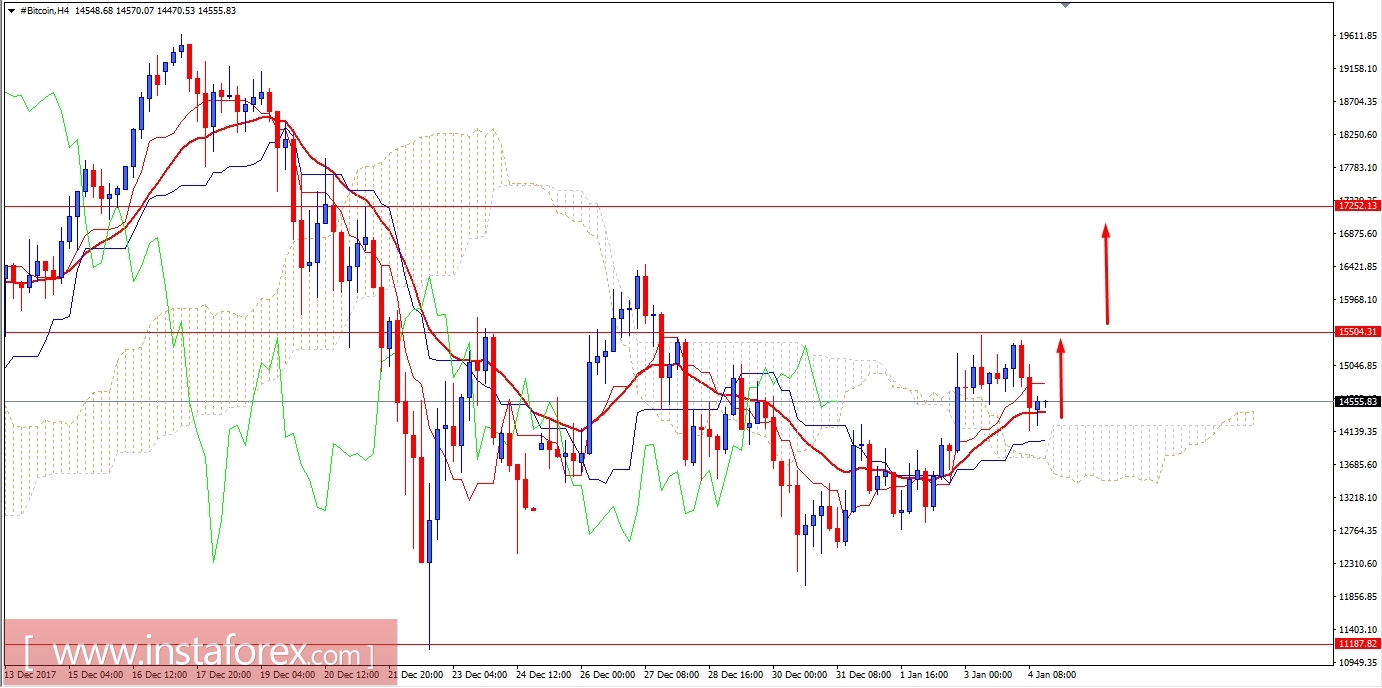
Task: Click price axis value 19611.85
Action: click(x=1358, y=36)
